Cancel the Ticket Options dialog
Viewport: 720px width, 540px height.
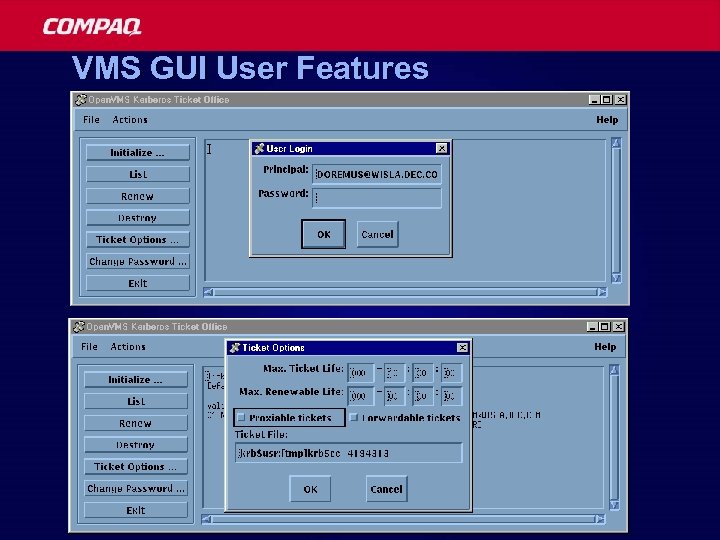tap(386, 489)
